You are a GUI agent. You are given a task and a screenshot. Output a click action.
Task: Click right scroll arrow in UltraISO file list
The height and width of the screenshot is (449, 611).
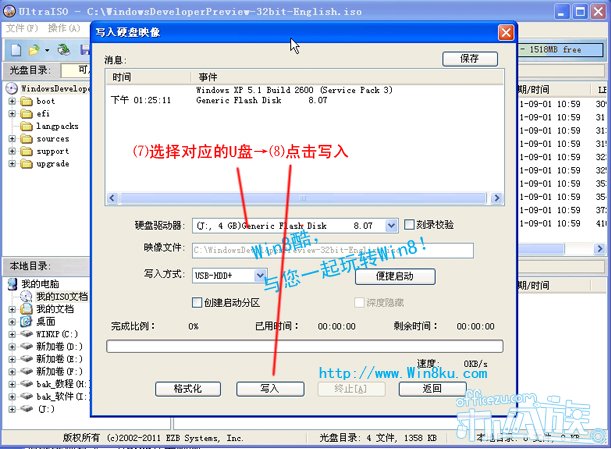pos(599,248)
